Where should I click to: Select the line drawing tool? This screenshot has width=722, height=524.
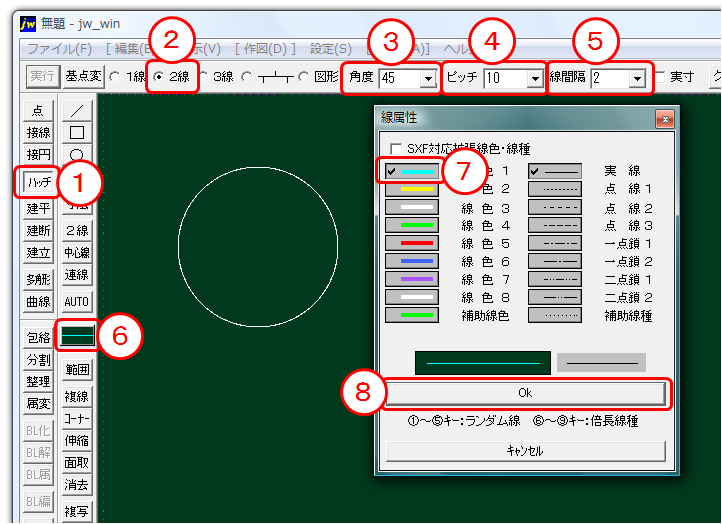76,111
